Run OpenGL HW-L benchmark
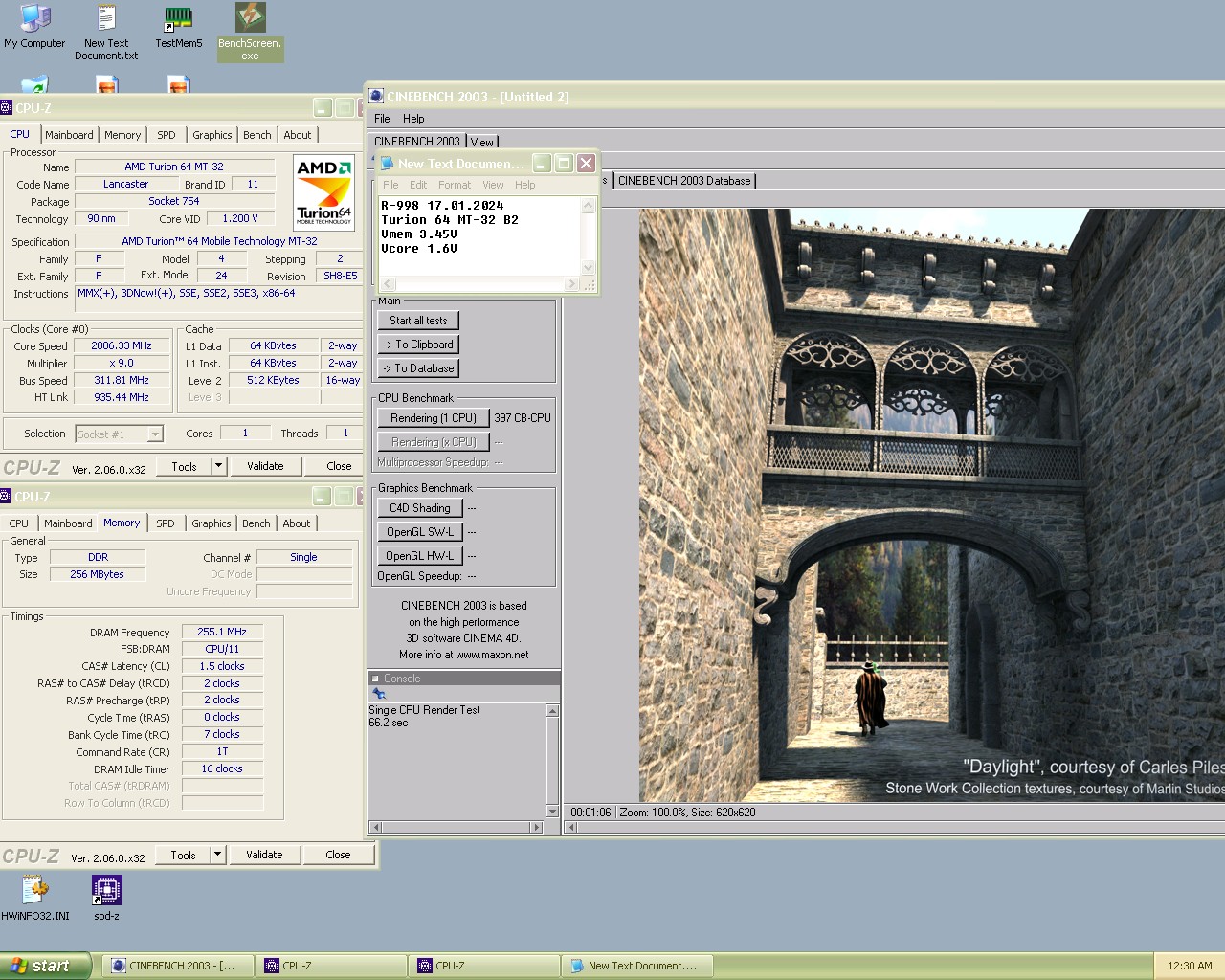The height and width of the screenshot is (980, 1225). pos(420,556)
